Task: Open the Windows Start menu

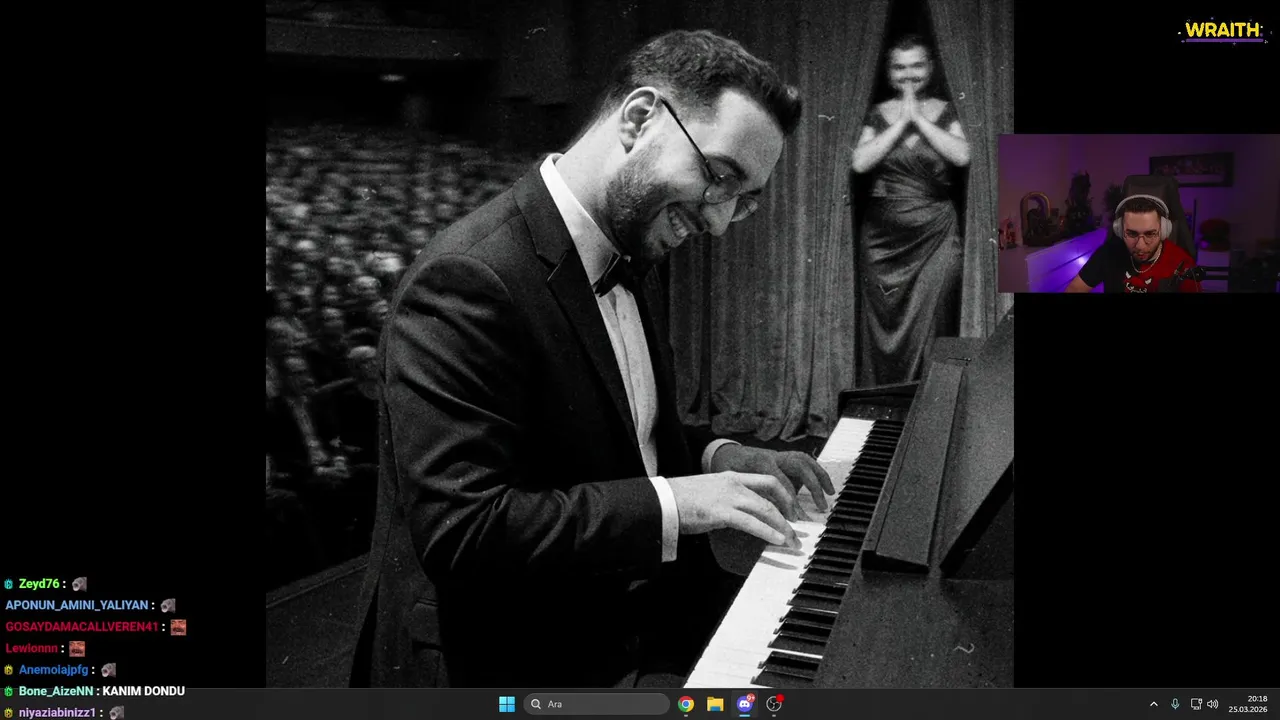Action: (507, 704)
